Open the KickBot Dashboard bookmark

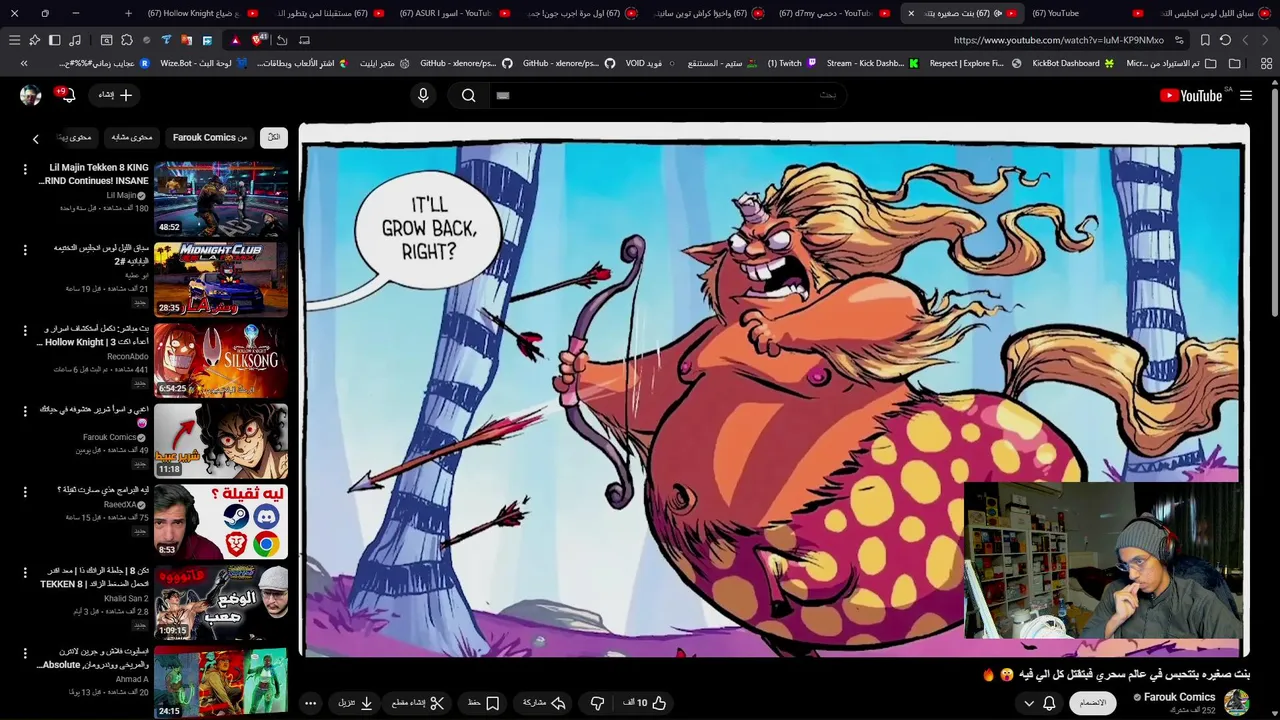pos(1073,63)
